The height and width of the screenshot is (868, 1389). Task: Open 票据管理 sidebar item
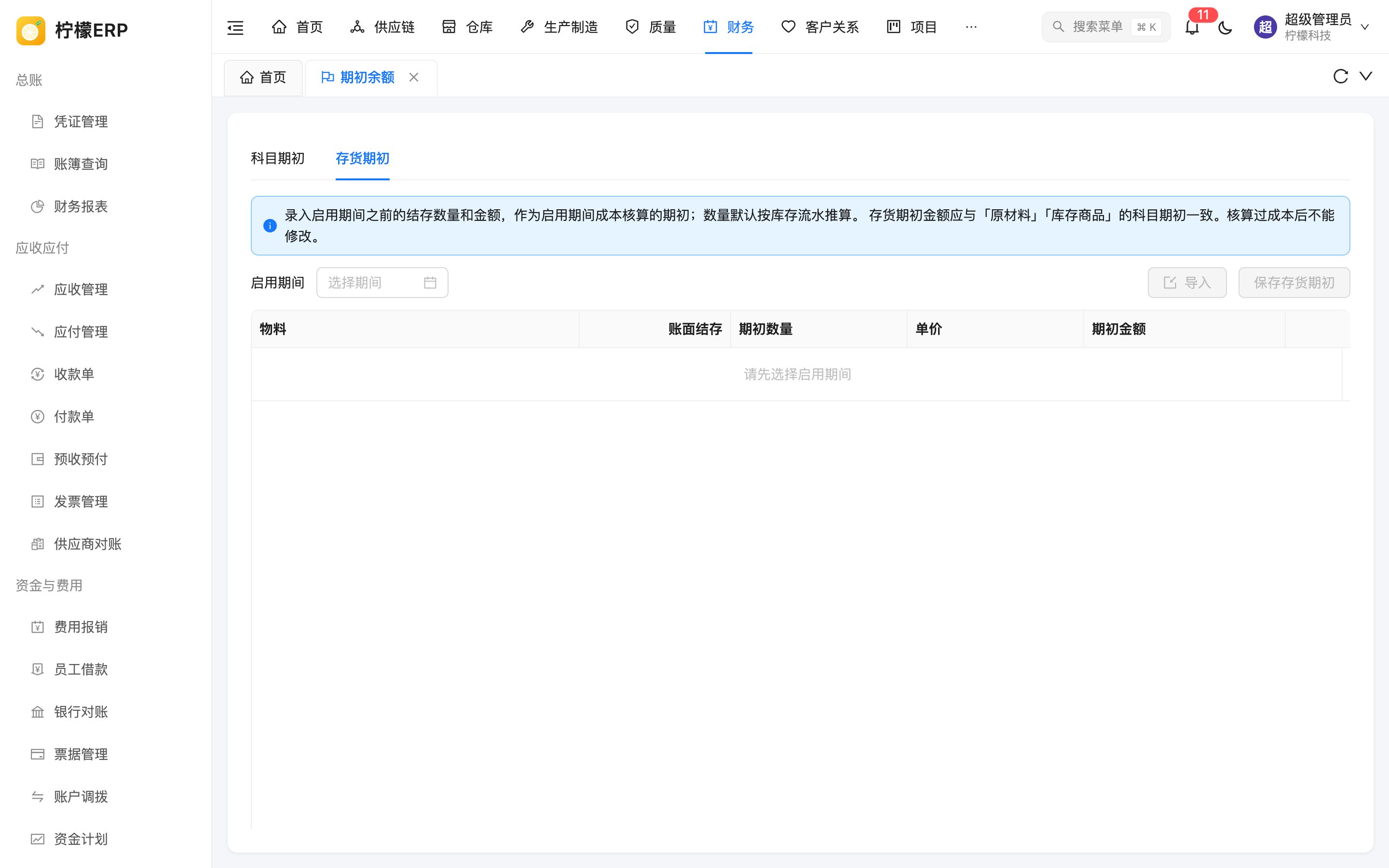106,754
